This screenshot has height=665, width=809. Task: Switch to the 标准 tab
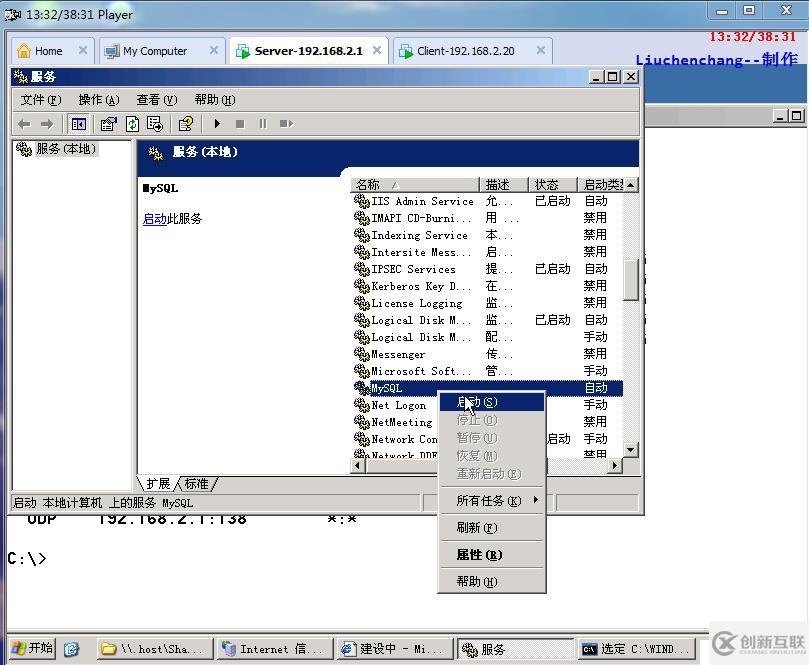coord(197,484)
